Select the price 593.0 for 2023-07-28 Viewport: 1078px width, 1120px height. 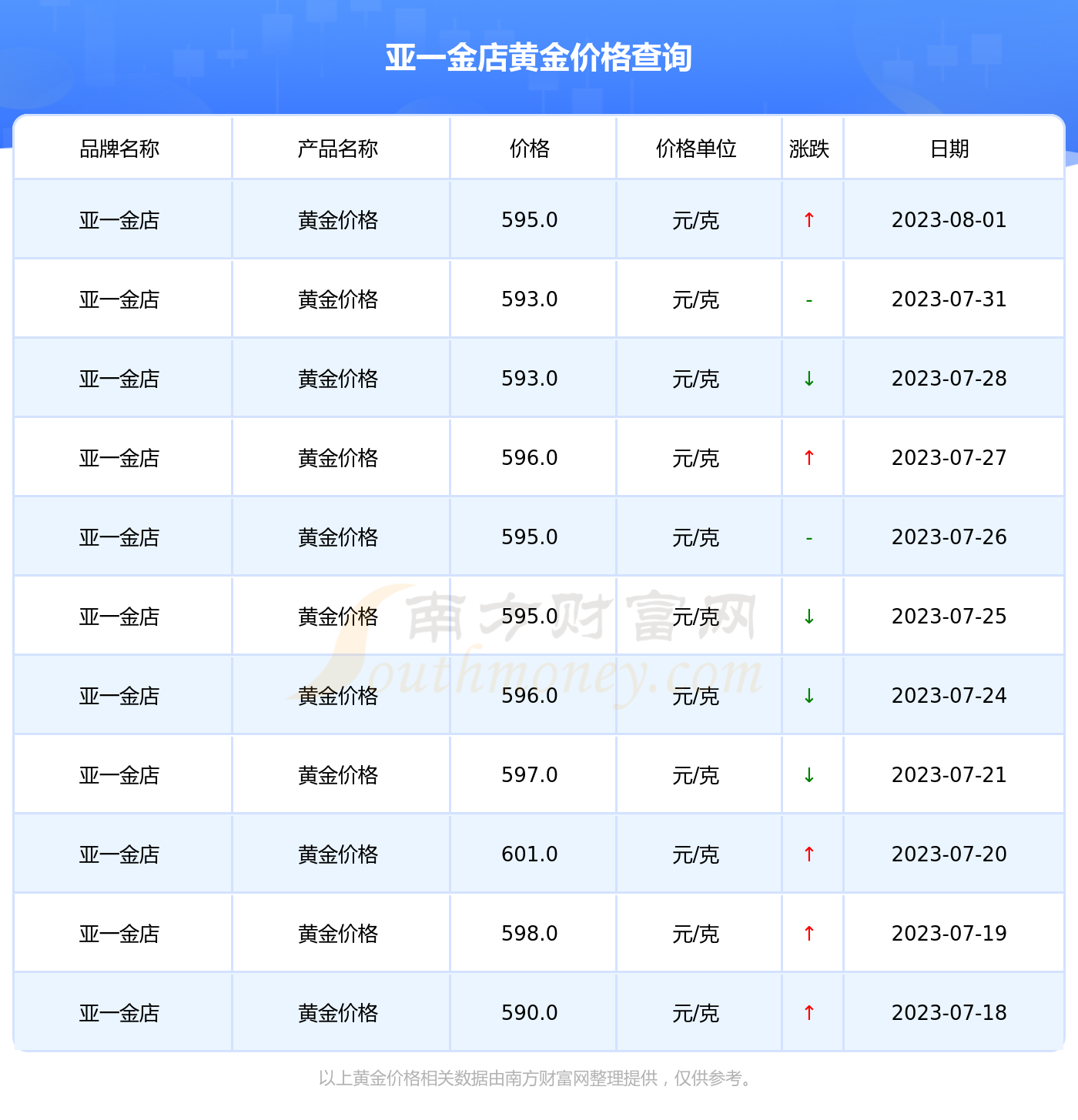[530, 379]
